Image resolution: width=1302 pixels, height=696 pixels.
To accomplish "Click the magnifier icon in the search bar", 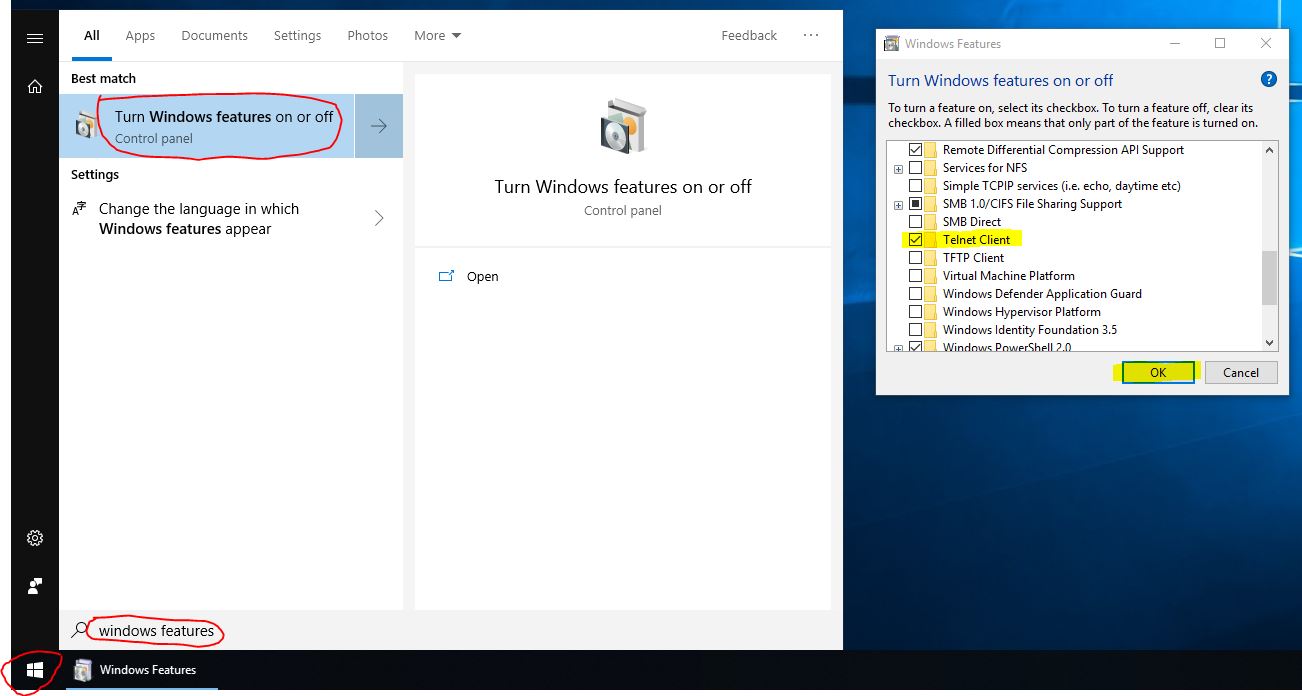I will 80,630.
